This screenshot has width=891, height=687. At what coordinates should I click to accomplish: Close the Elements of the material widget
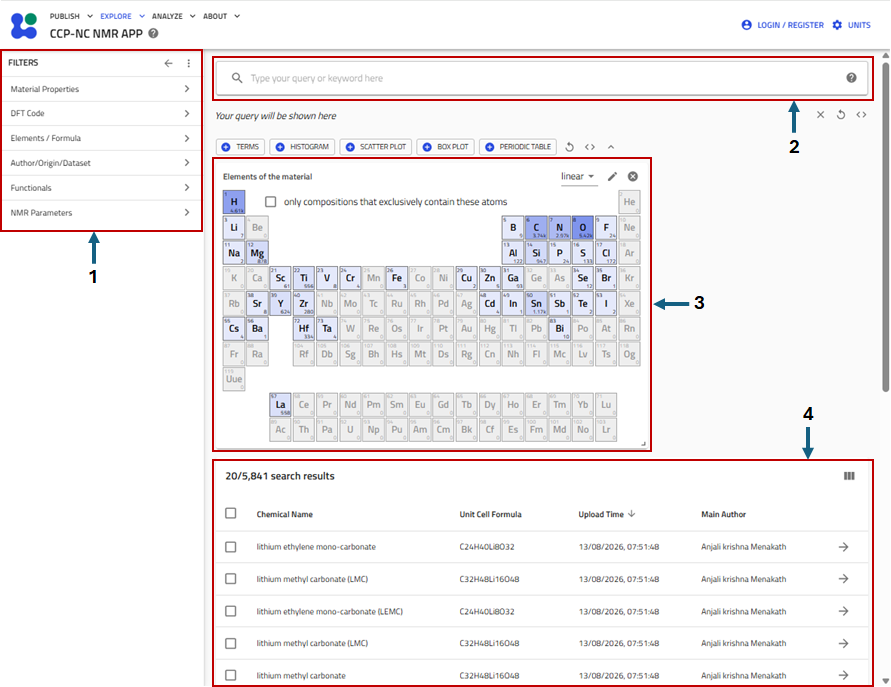tap(632, 177)
